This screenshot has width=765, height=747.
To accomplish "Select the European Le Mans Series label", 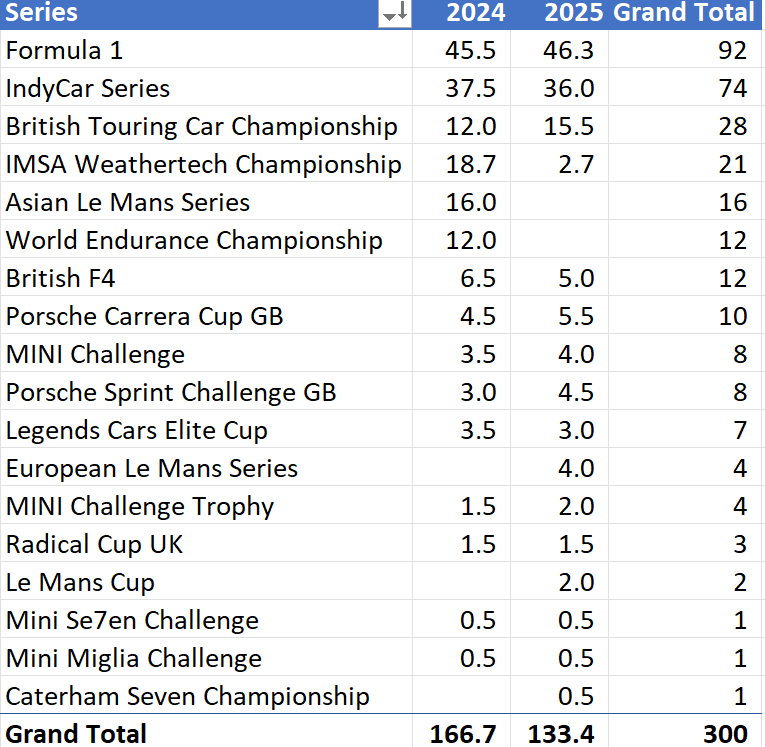I will pos(152,468).
